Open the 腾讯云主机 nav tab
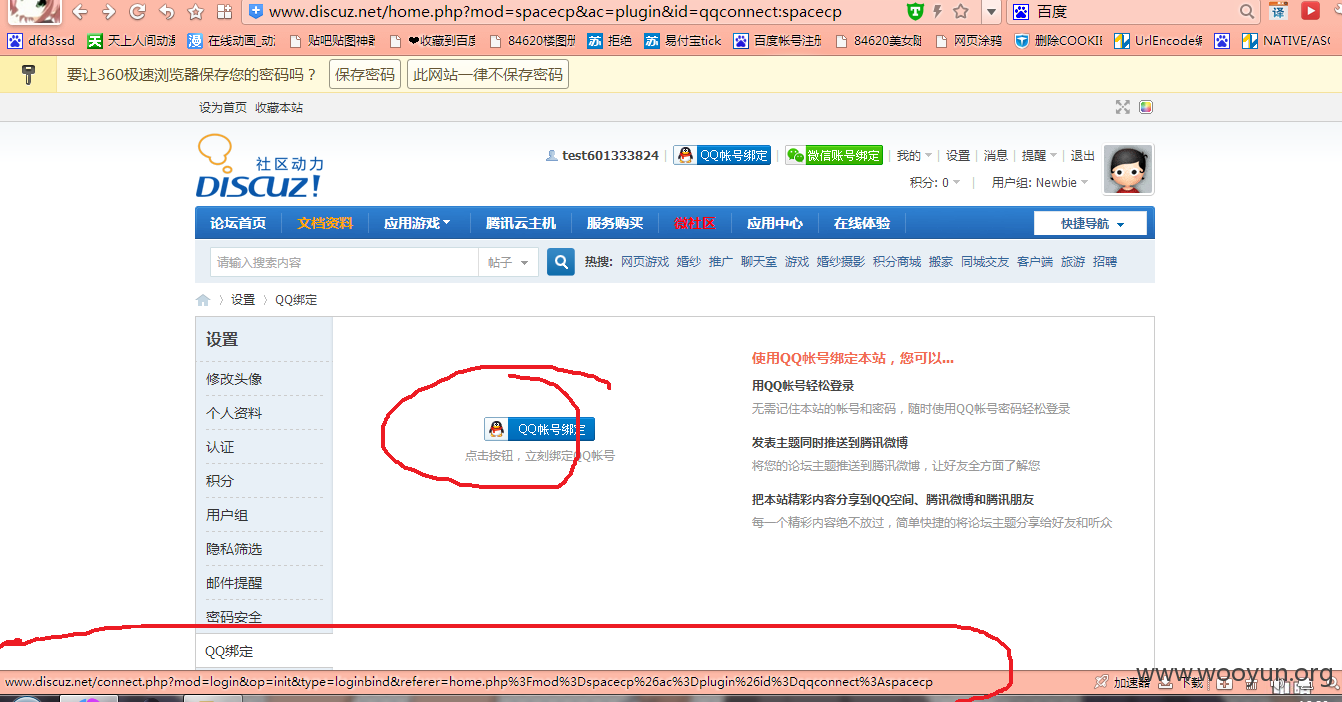 coord(521,223)
